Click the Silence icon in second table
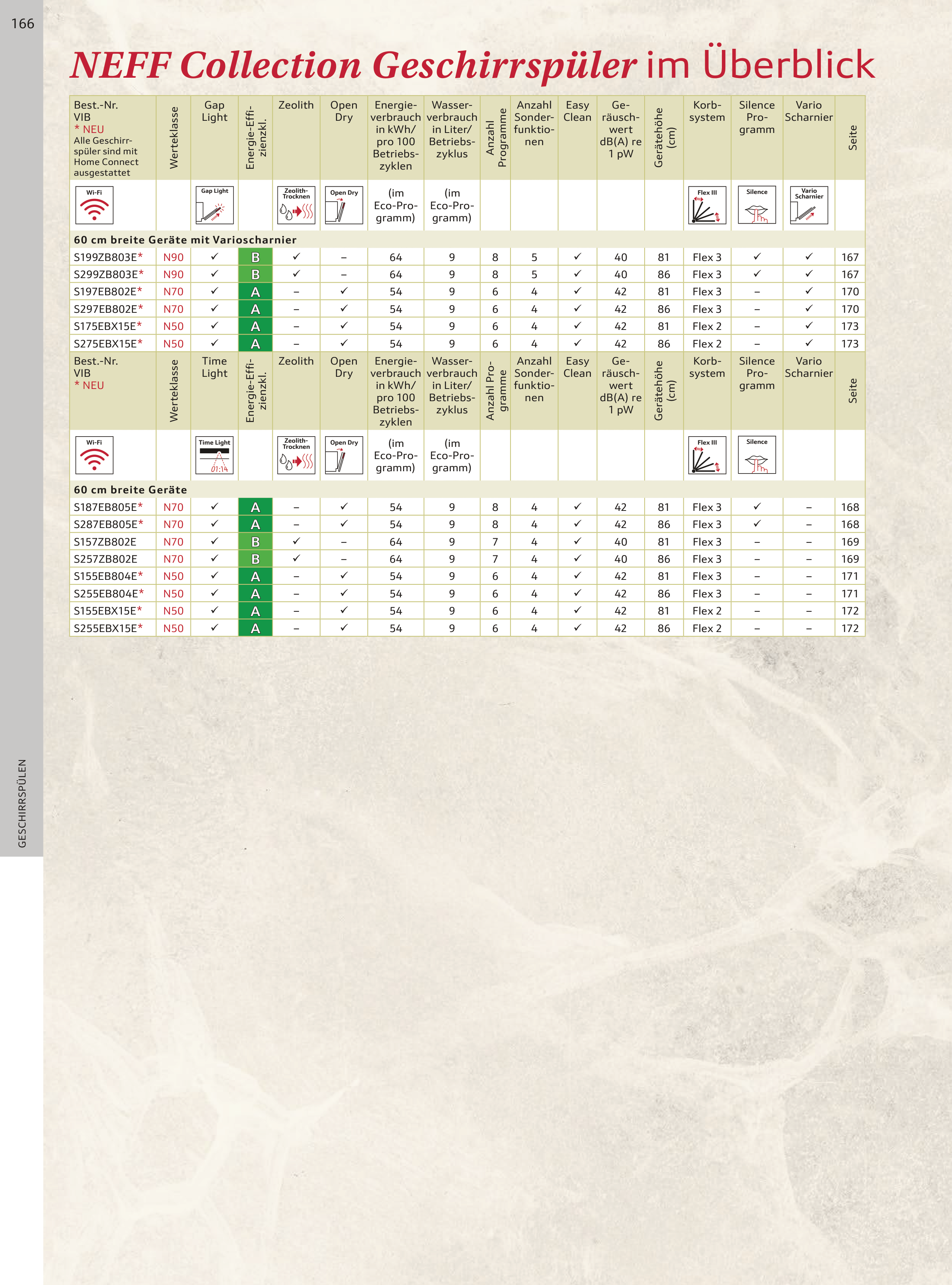952x1285 pixels. point(757,454)
